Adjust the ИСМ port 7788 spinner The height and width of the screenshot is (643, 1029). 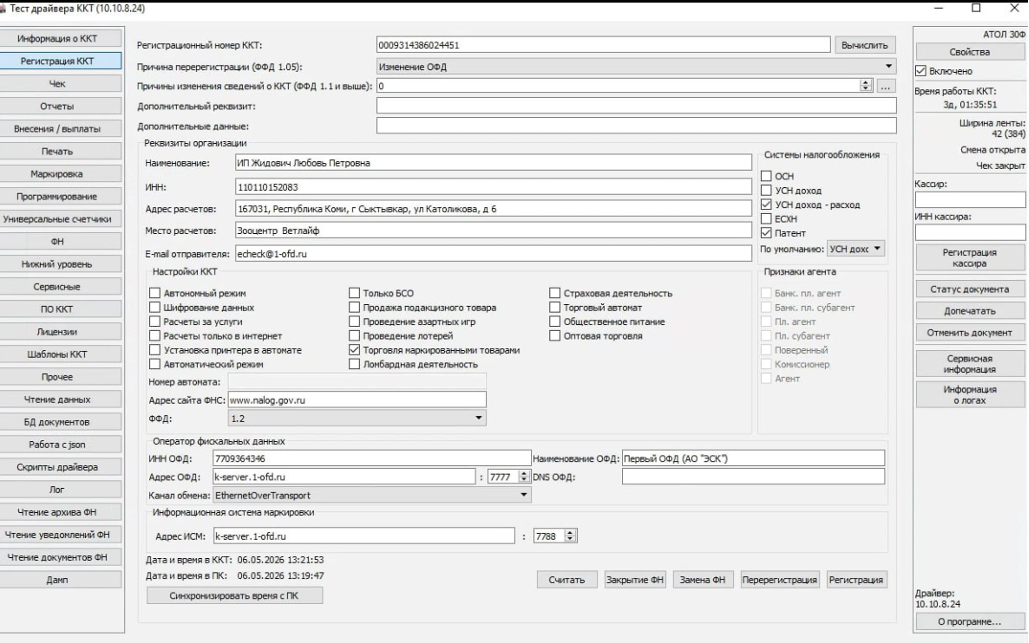(570, 536)
